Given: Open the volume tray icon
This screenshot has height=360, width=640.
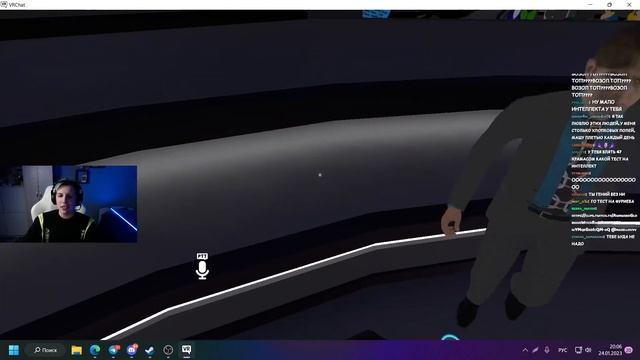Looking at the screenshot, I should pyautogui.click(x=588, y=350).
